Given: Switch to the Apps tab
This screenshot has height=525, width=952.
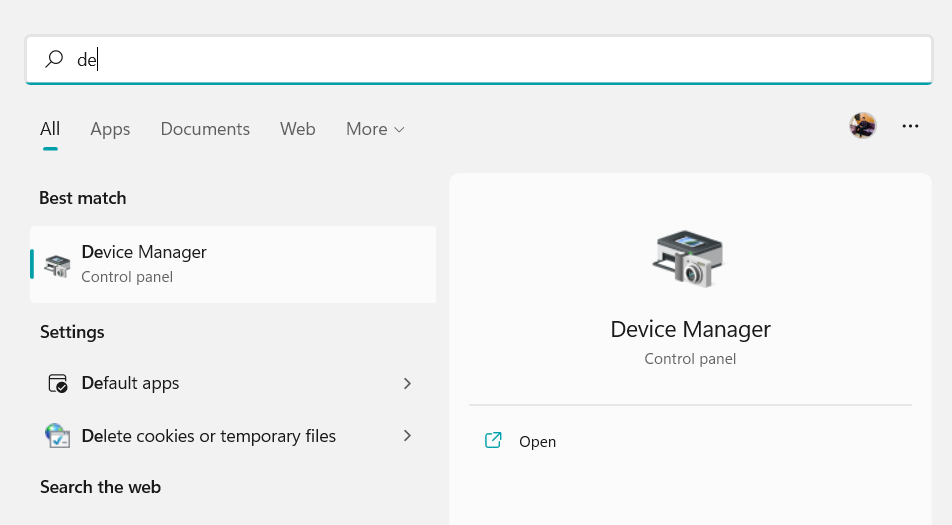Looking at the screenshot, I should pyautogui.click(x=110, y=129).
